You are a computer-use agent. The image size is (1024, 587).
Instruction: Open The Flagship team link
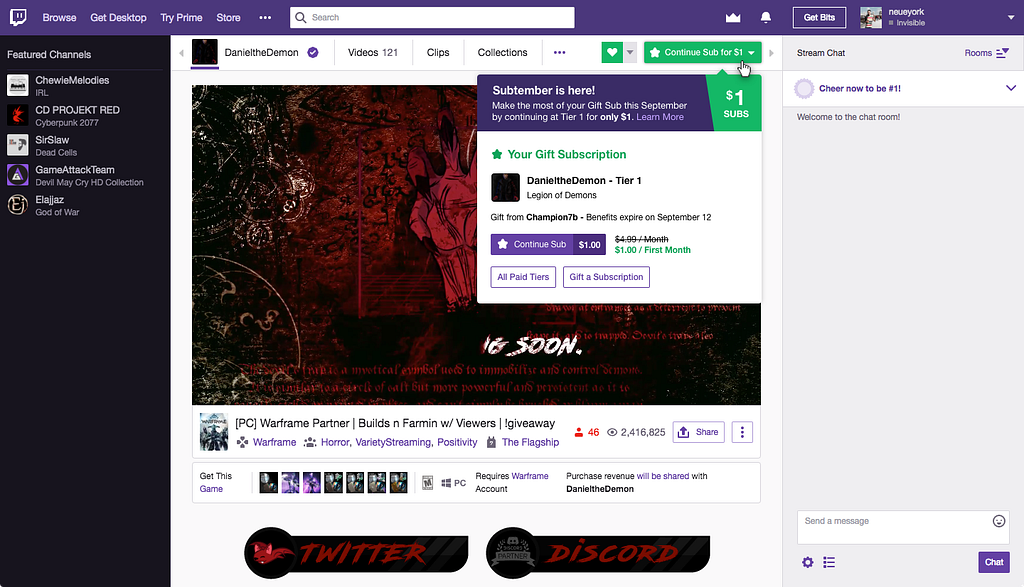point(530,442)
